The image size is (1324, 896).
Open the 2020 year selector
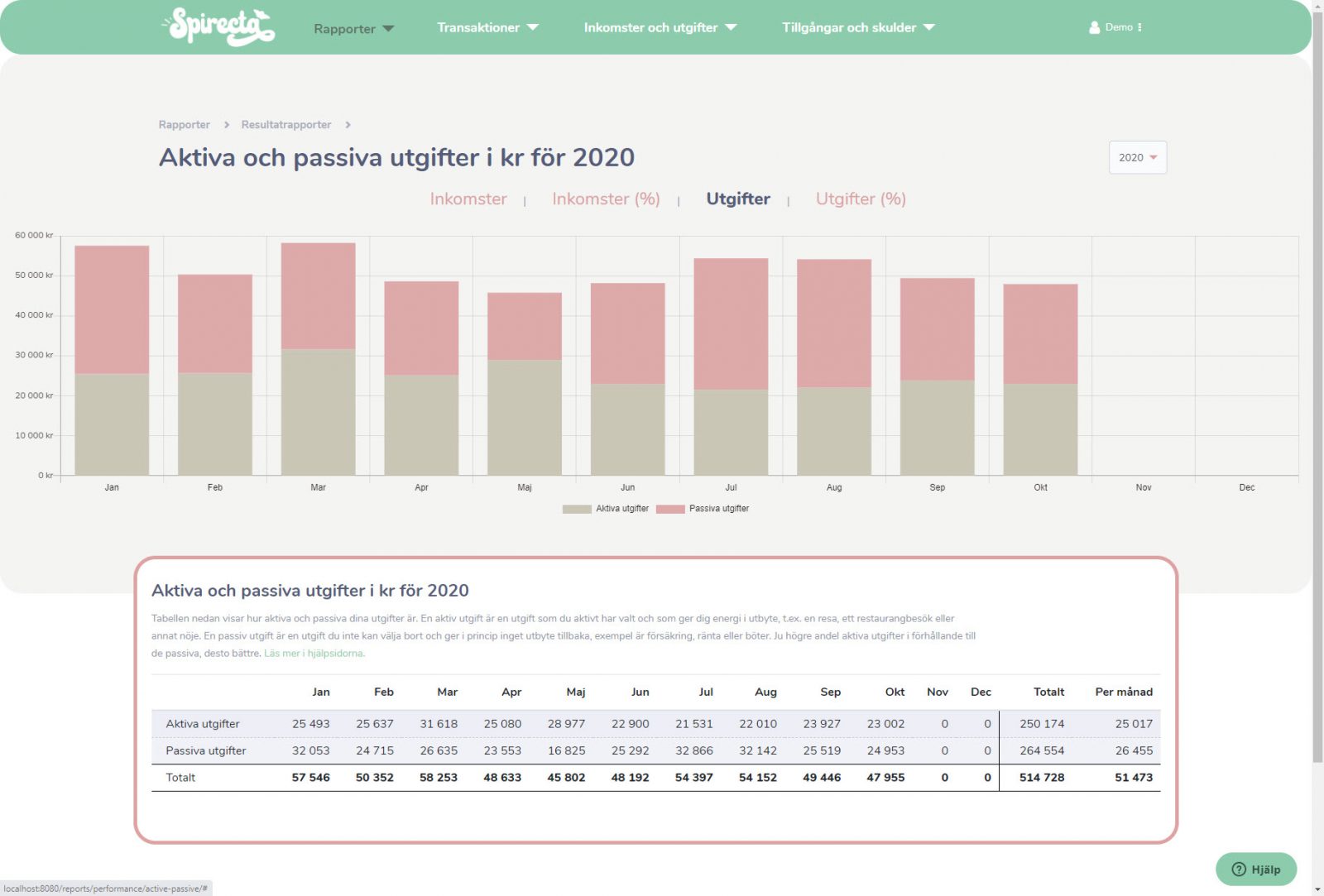click(x=1137, y=157)
